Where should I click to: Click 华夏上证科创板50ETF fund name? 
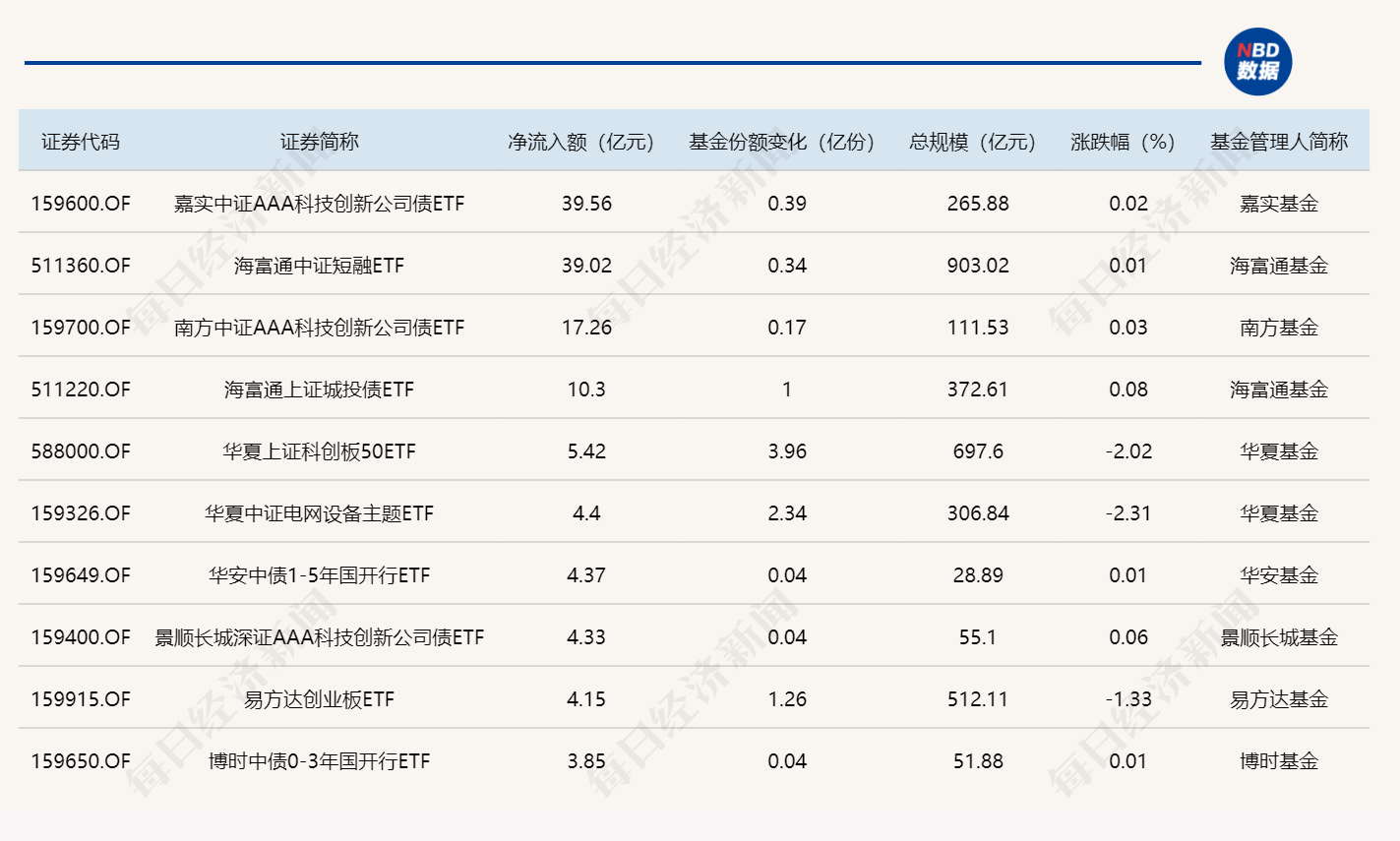tap(319, 451)
